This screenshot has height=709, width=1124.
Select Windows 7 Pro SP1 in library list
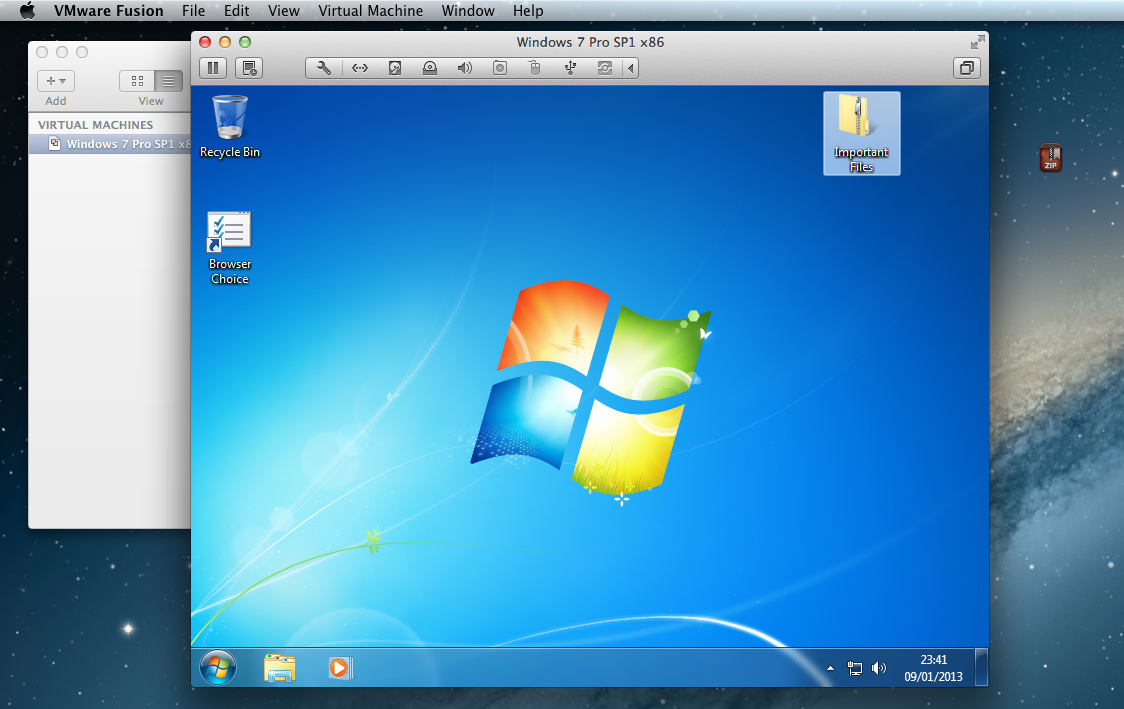click(x=120, y=144)
